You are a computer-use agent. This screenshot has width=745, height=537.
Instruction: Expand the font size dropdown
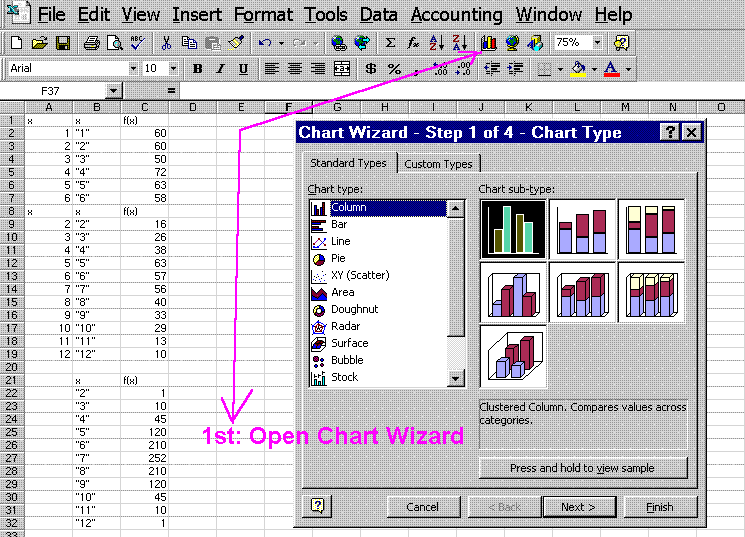(x=174, y=69)
